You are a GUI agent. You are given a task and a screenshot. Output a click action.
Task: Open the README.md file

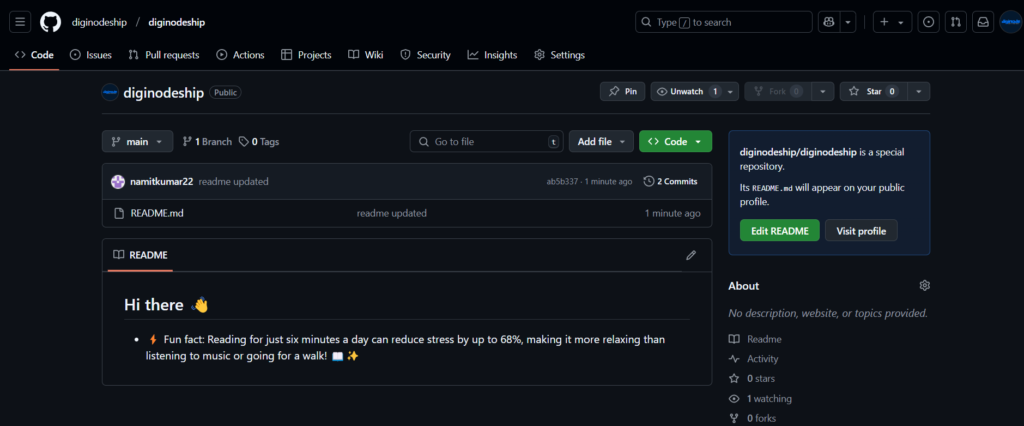pyautogui.click(x=157, y=213)
